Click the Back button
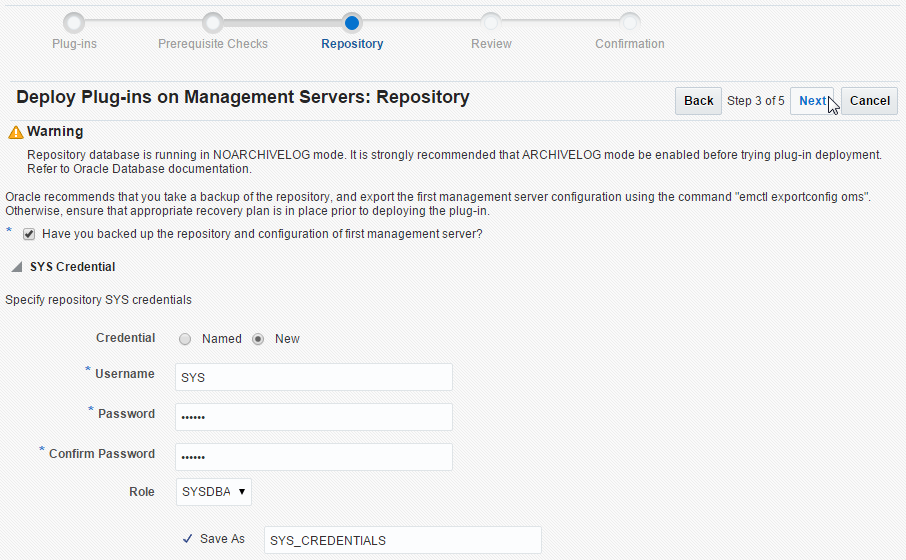Screen dimensions: 906x560 coord(698,101)
